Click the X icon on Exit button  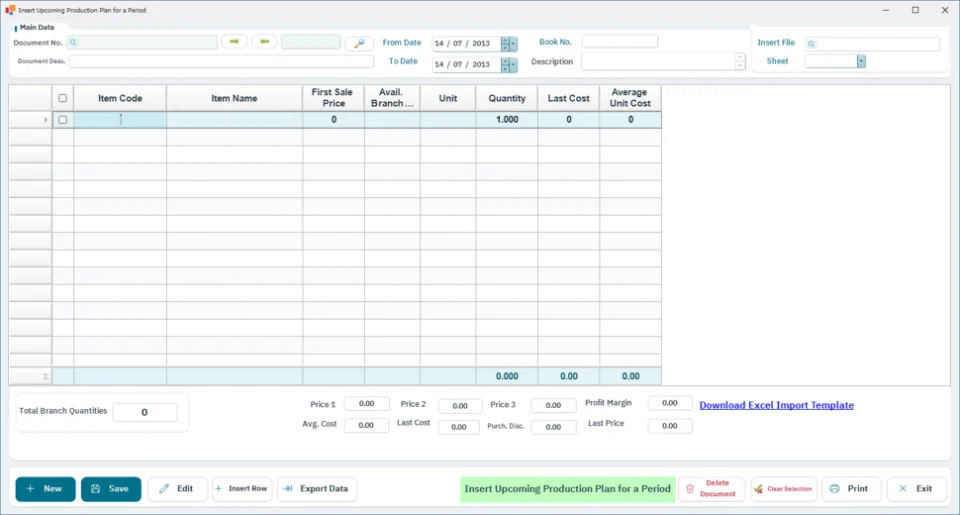coord(903,489)
